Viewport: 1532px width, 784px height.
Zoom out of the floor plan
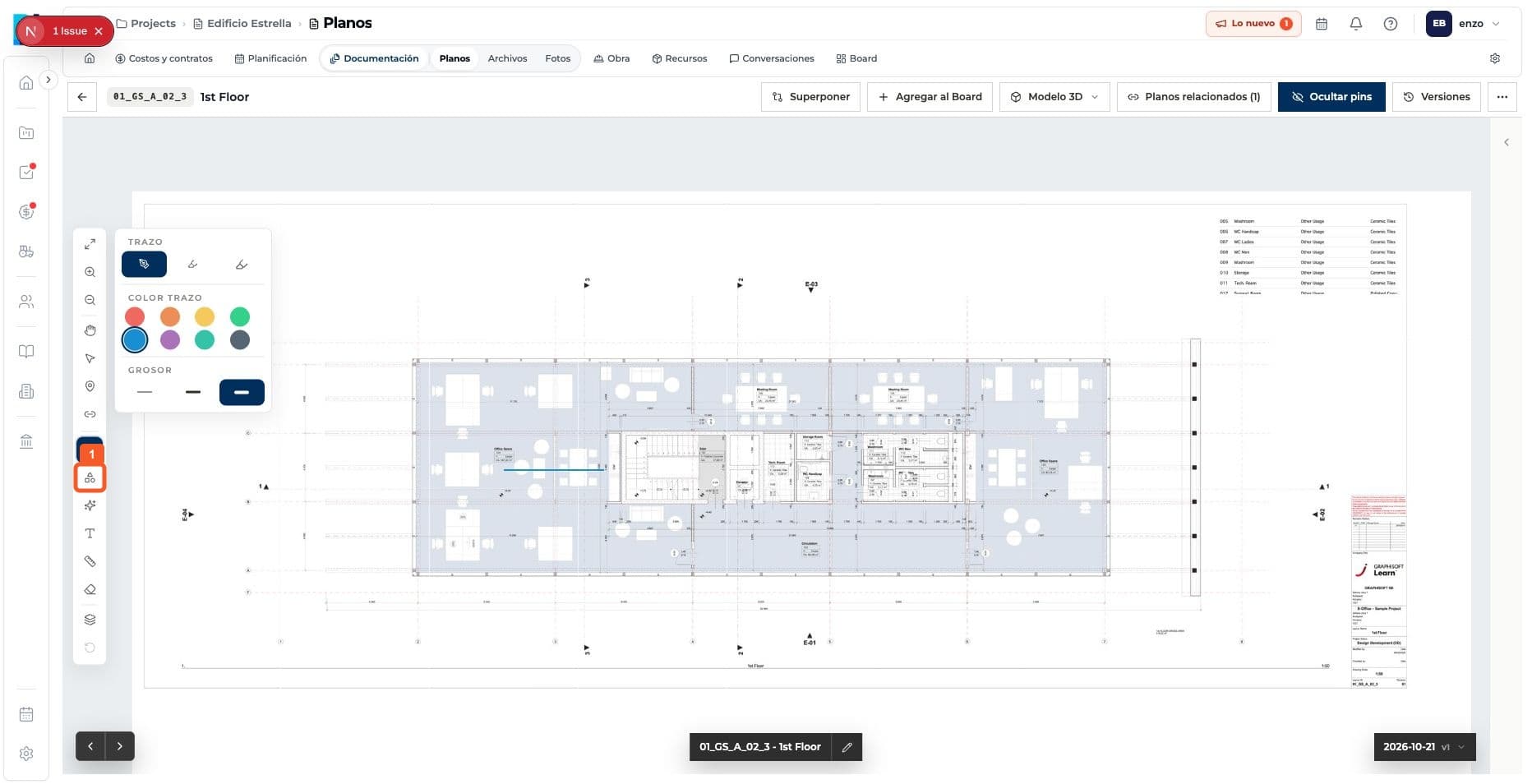pyautogui.click(x=90, y=300)
